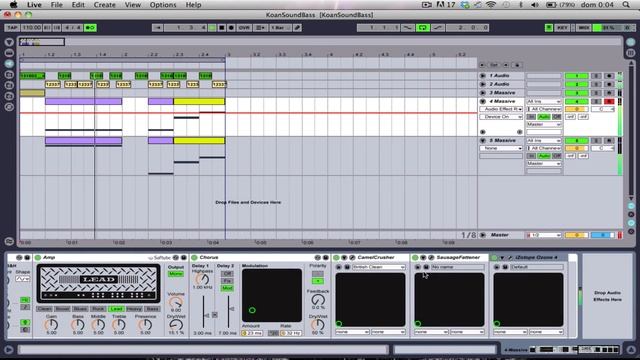Unfold the 3 Massive track
Viewport: 640px width, 360px height.
pos(482,93)
